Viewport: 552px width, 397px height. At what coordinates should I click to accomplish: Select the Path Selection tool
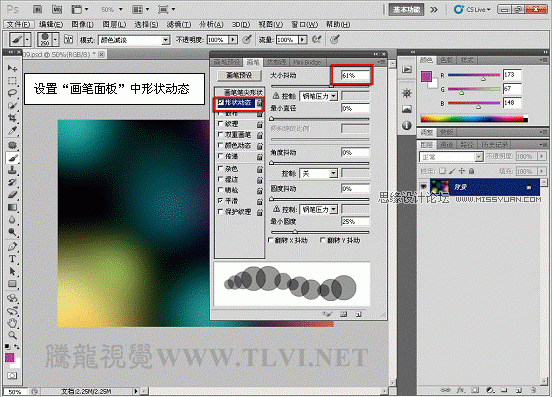click(12, 271)
